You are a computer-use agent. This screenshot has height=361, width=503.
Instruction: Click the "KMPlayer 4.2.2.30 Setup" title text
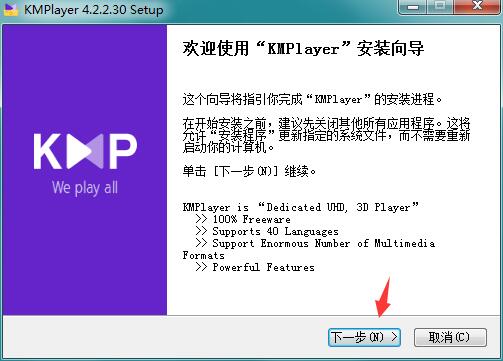(x=94, y=10)
